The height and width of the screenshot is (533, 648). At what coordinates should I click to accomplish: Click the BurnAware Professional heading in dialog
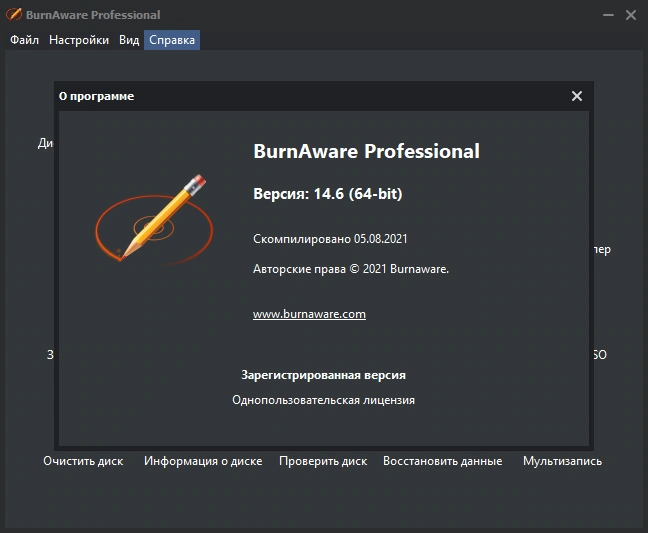click(367, 151)
